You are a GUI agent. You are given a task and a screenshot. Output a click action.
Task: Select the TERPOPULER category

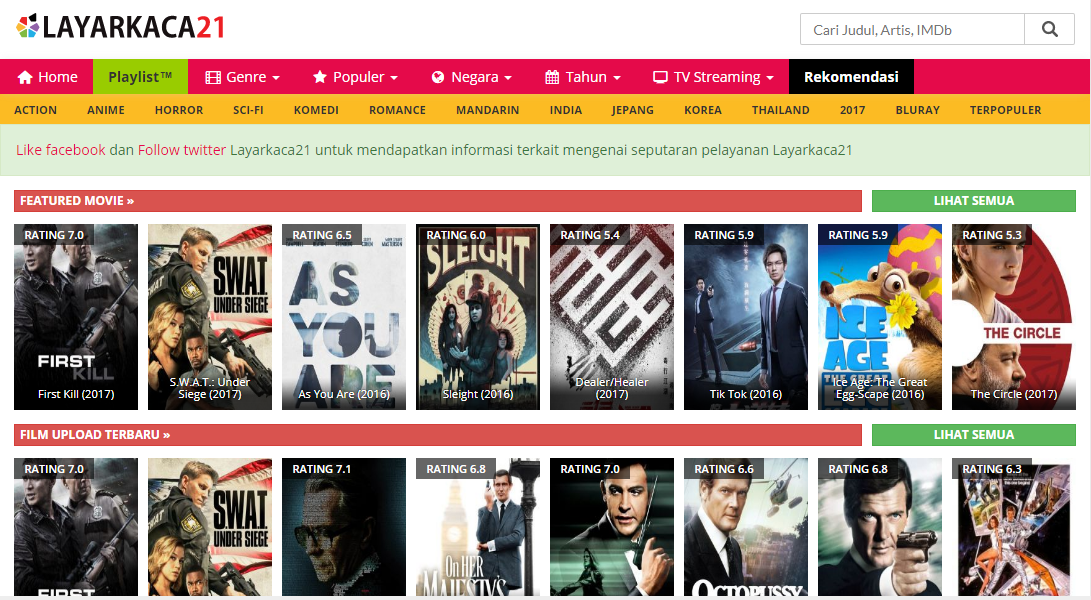tap(1005, 110)
